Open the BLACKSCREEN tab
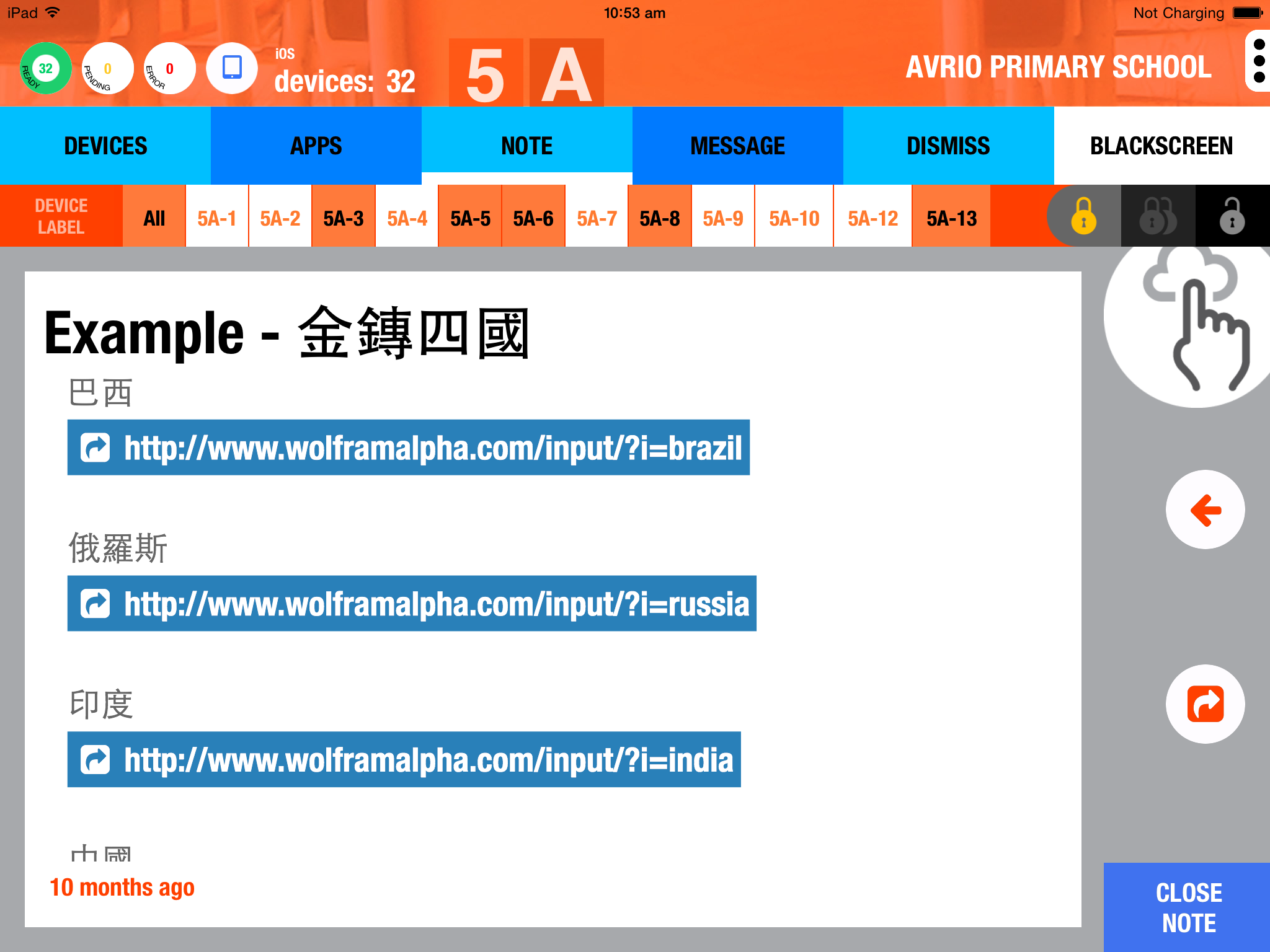Image resolution: width=1270 pixels, height=952 pixels. [x=1162, y=146]
